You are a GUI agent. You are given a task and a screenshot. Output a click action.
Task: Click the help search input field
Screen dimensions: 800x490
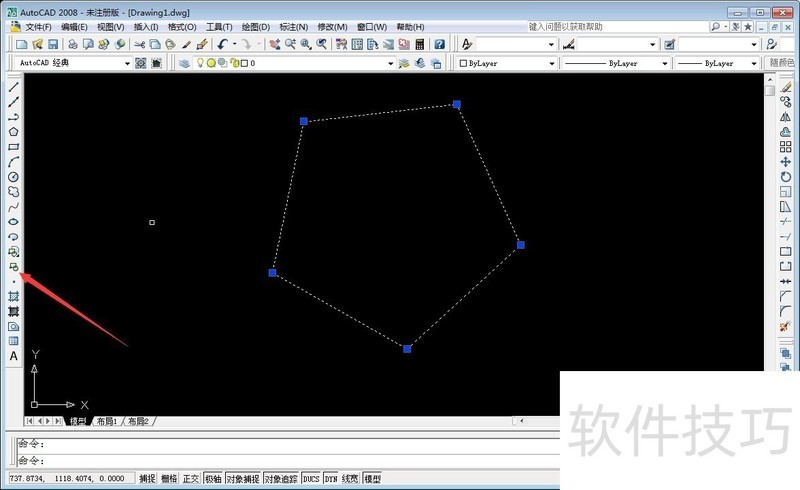click(617, 27)
